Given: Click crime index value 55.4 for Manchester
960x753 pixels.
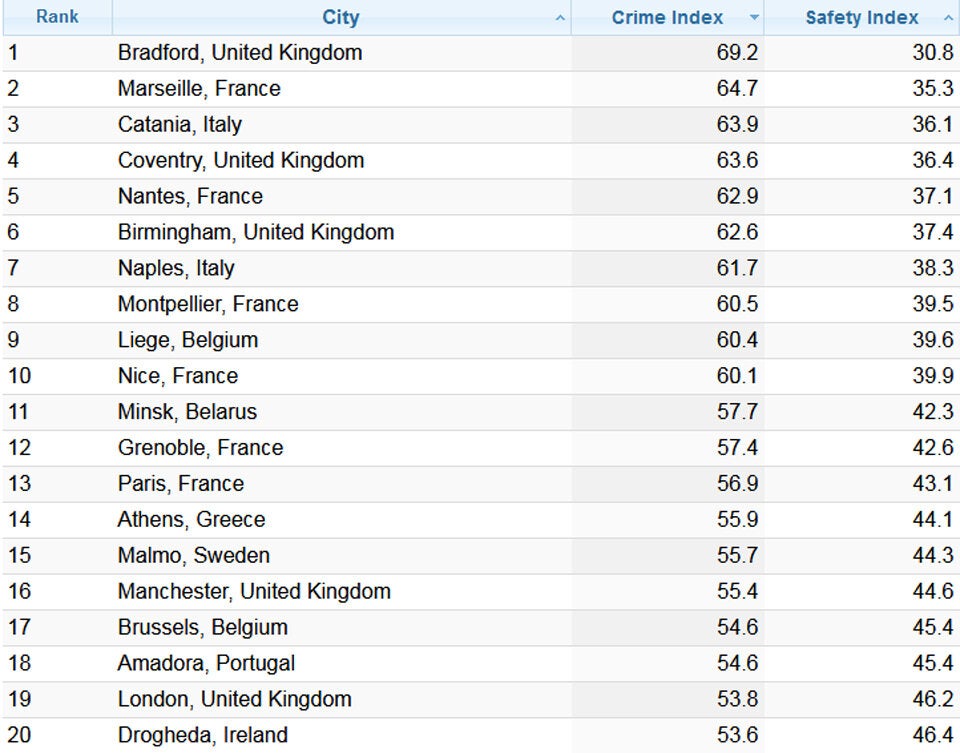Looking at the screenshot, I should [737, 591].
